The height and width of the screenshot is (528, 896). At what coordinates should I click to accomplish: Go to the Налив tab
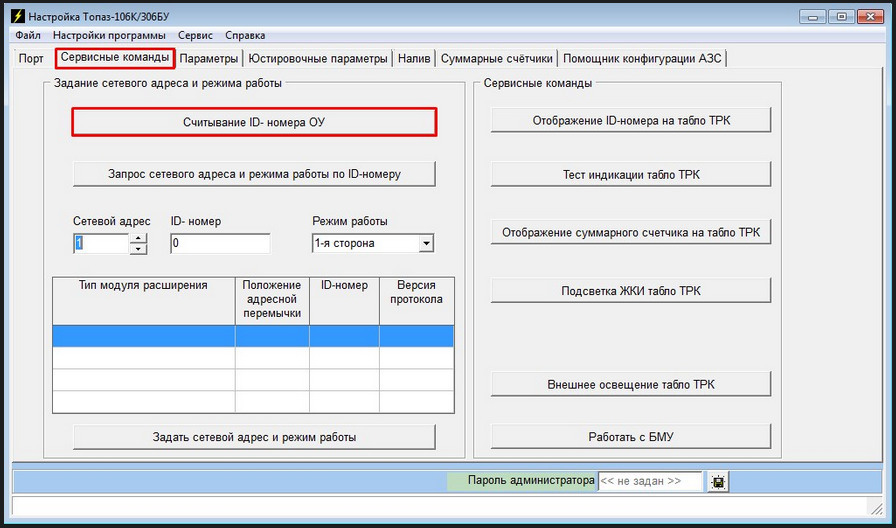pos(414,59)
